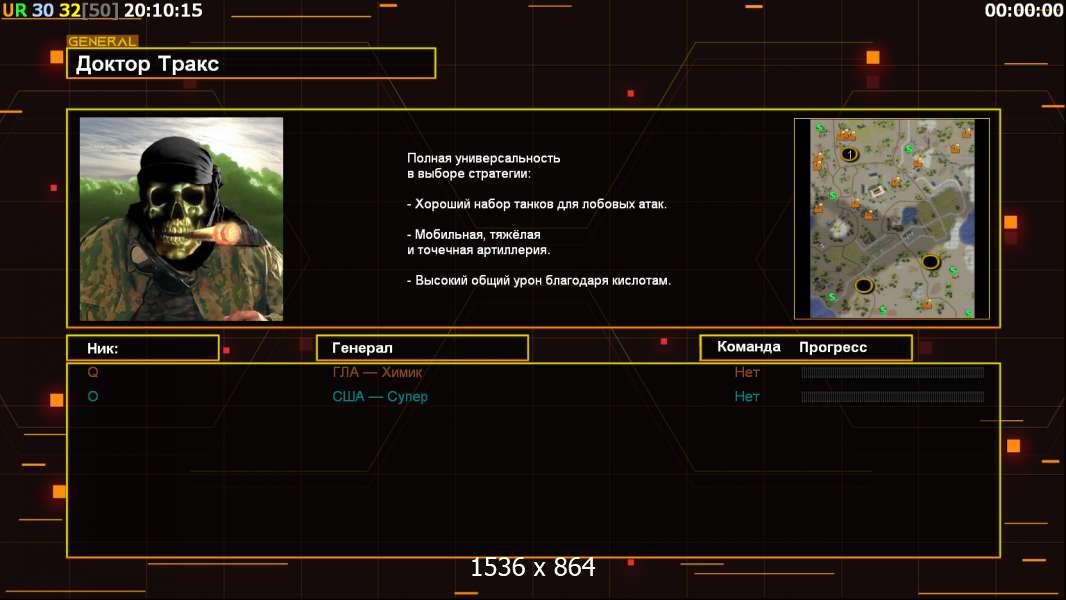
Task: Click loading progress bar for player O
Action: 893,397
